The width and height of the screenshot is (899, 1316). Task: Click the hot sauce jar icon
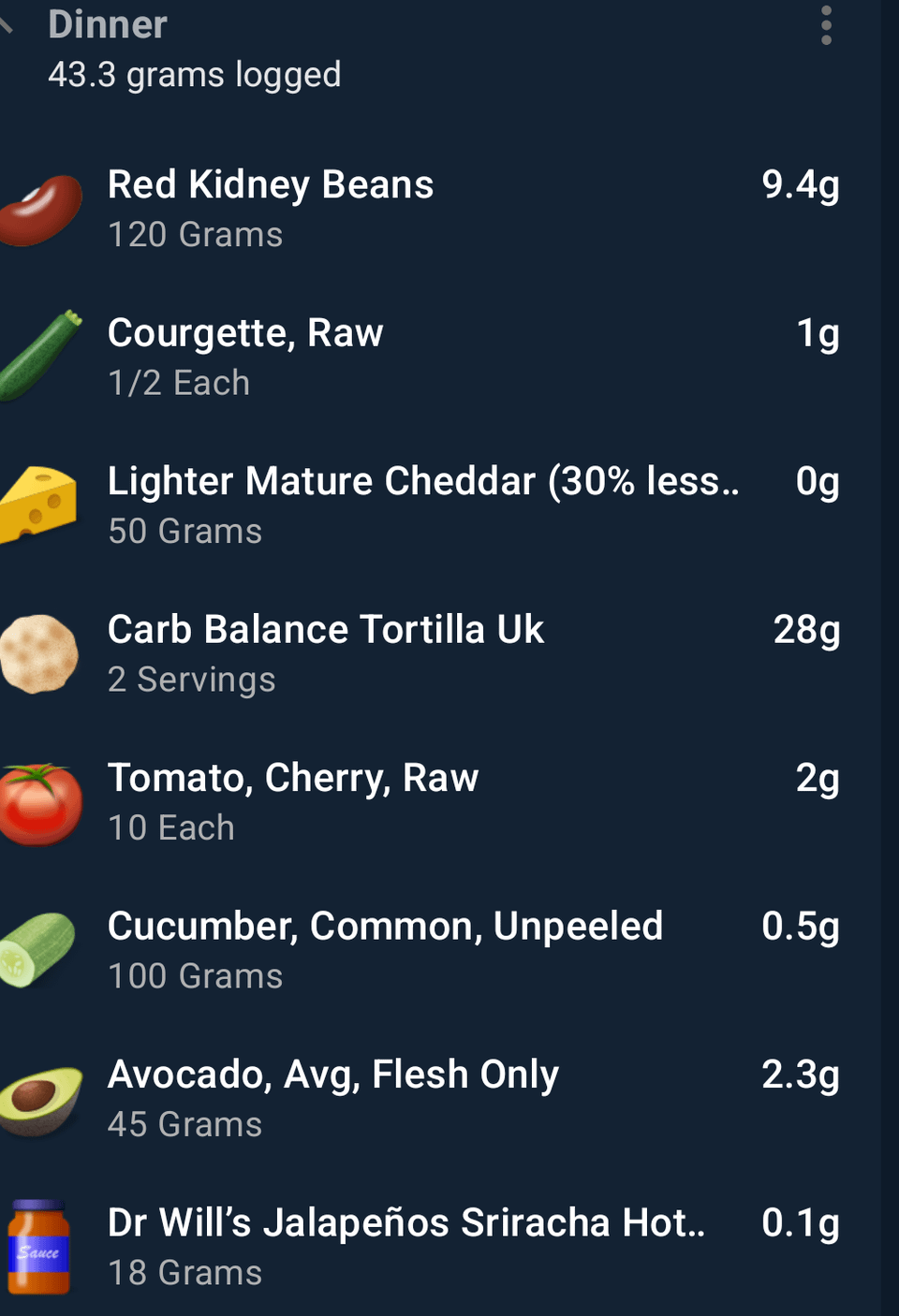pyautogui.click(x=38, y=1248)
